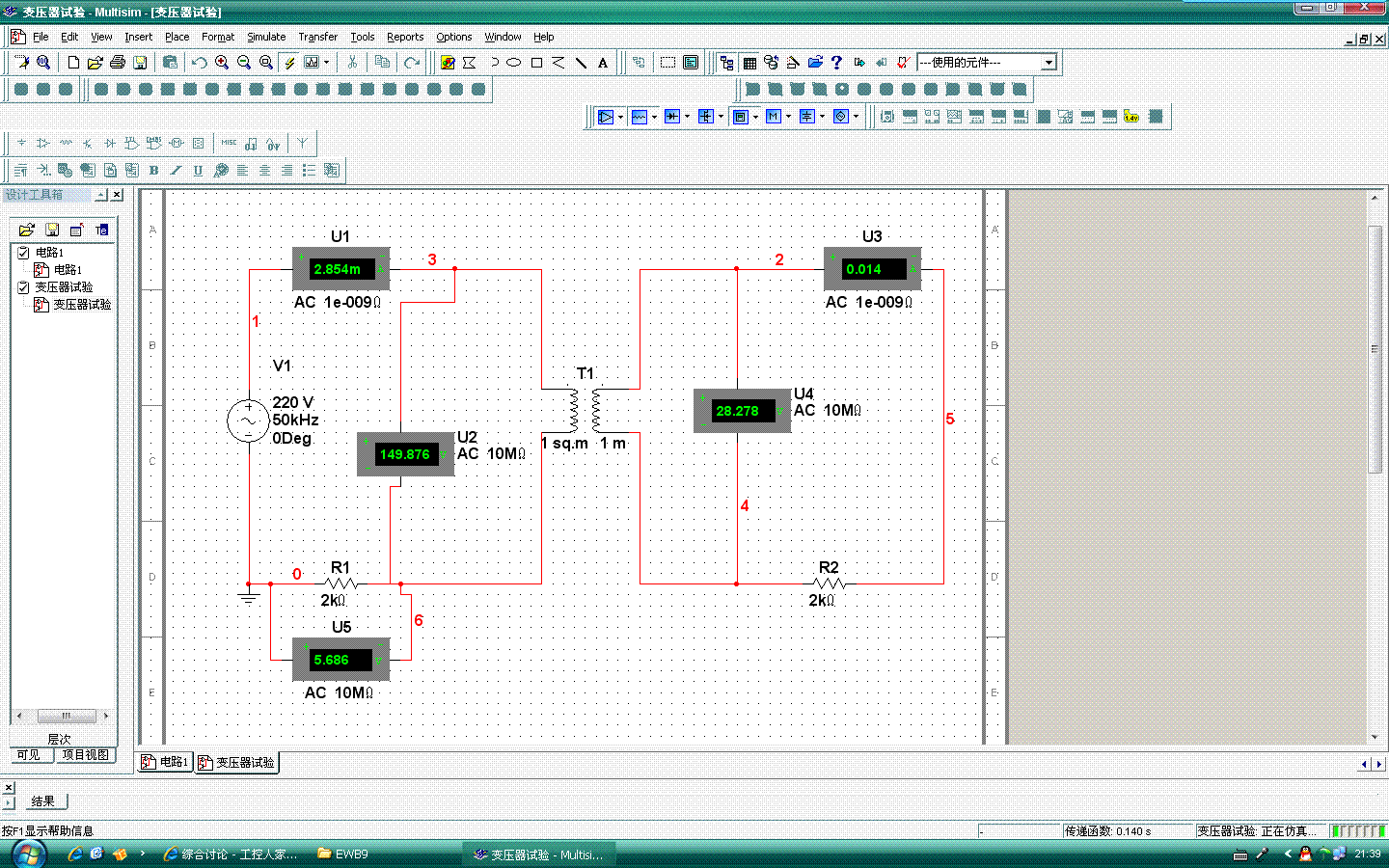
Task: Toggle the 变压器试验 project checkbox
Action: (23, 287)
